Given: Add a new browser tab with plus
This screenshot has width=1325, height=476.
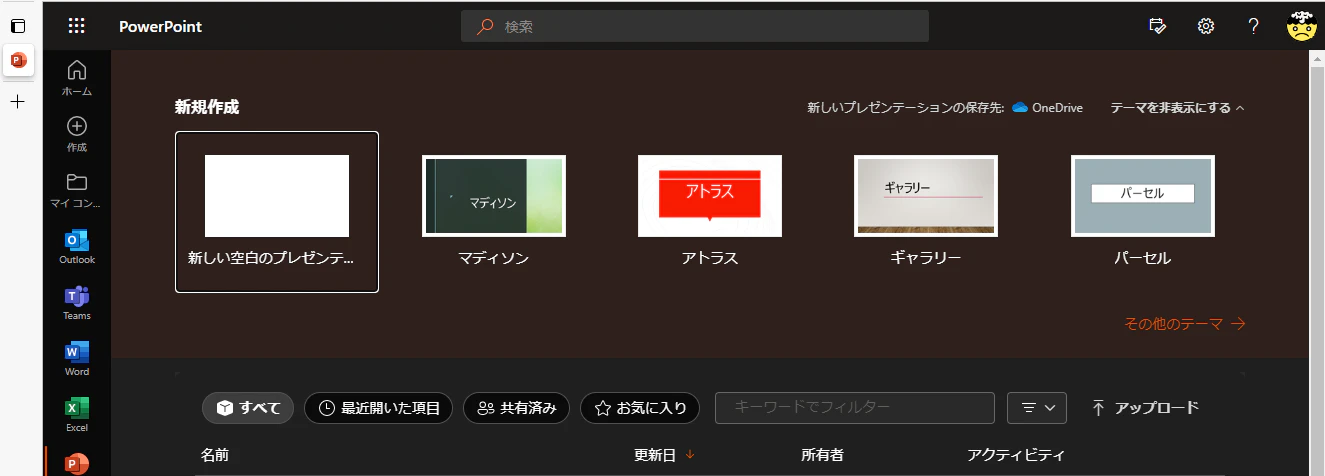Looking at the screenshot, I should pyautogui.click(x=18, y=101).
